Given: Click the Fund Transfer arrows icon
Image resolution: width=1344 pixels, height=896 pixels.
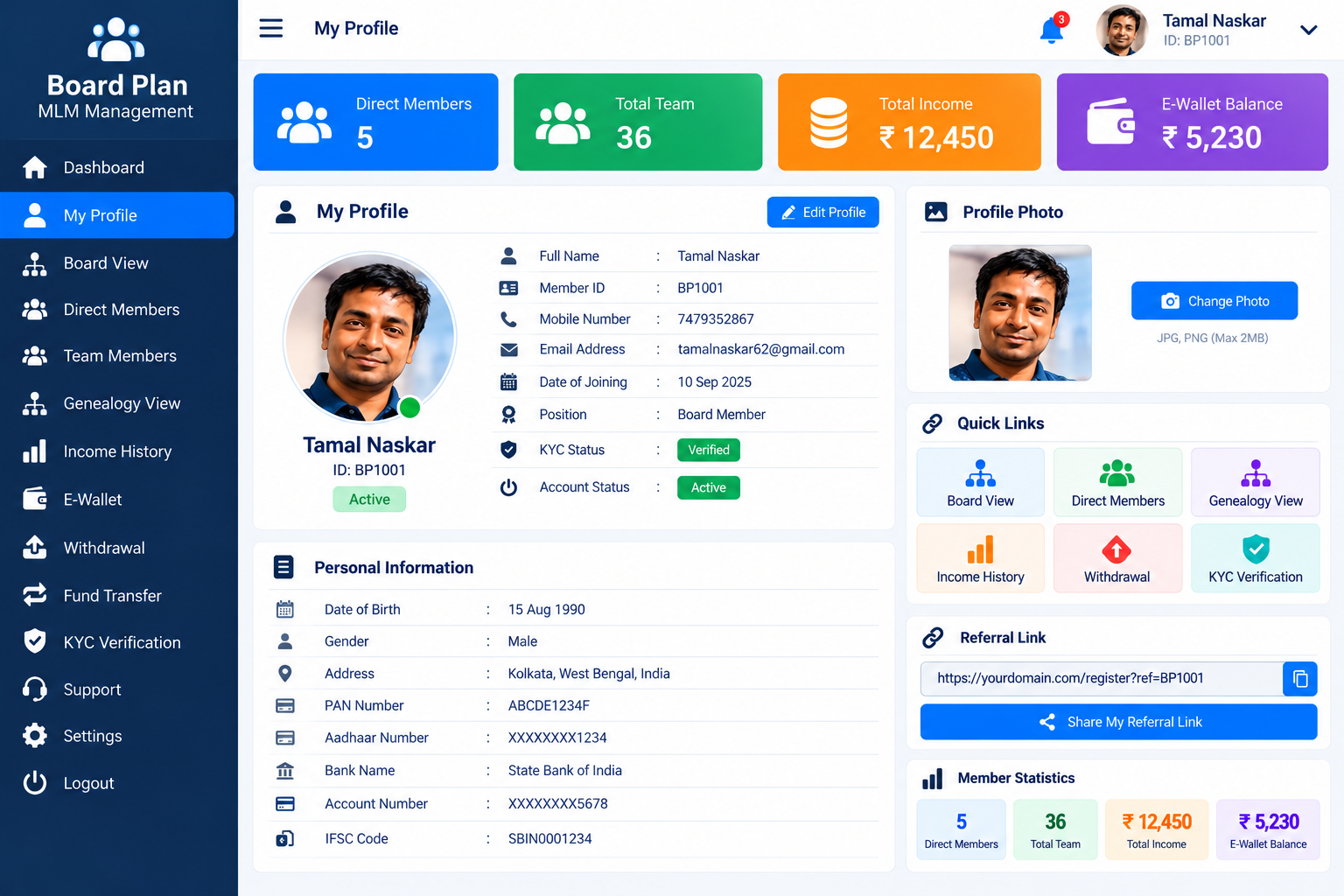Looking at the screenshot, I should tap(35, 595).
